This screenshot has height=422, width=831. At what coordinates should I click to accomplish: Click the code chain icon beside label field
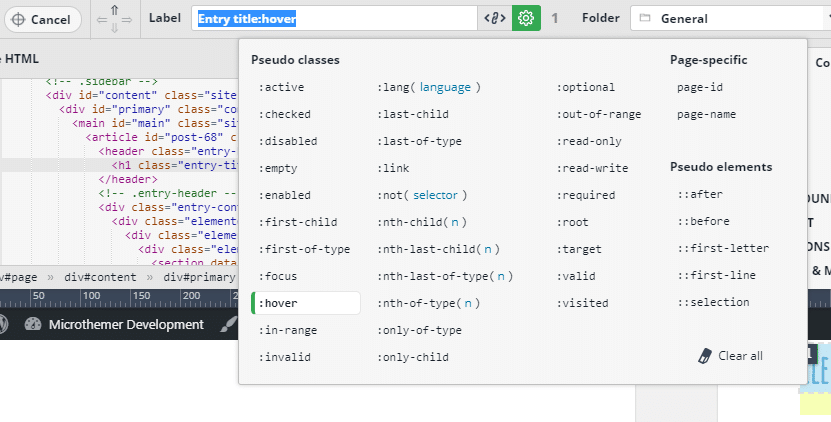click(494, 18)
